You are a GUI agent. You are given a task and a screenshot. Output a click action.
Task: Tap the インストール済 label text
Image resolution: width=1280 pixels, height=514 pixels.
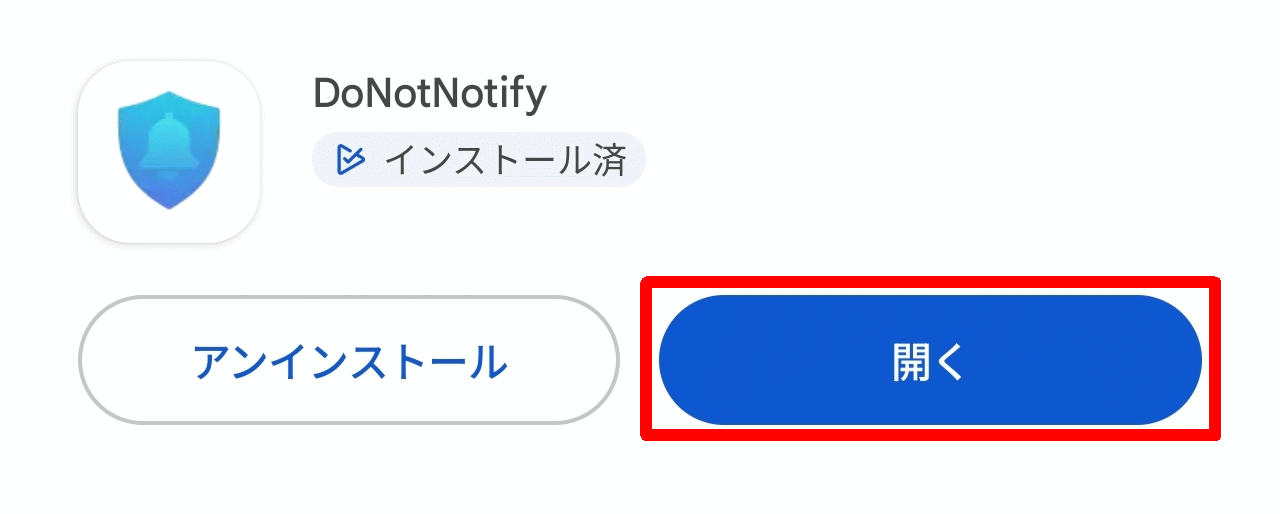click(505, 159)
